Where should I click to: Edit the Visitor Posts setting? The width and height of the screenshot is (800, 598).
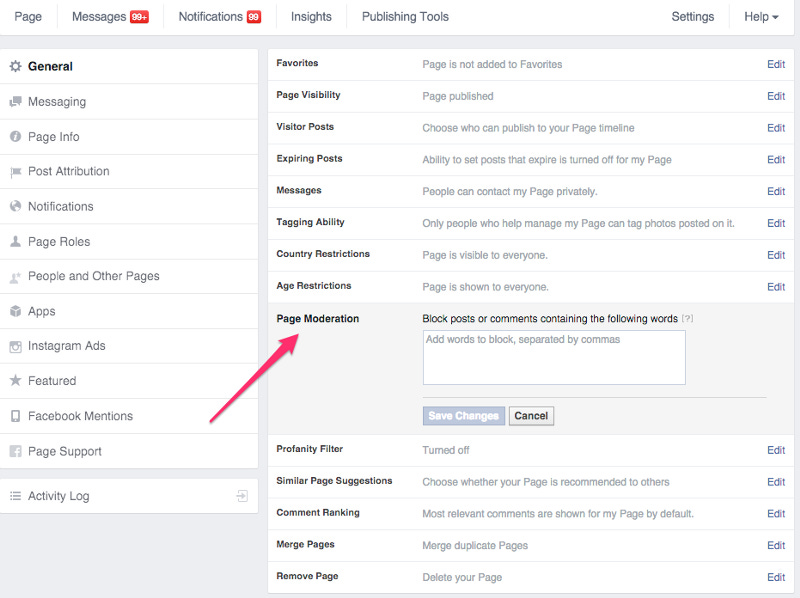pyautogui.click(x=776, y=128)
